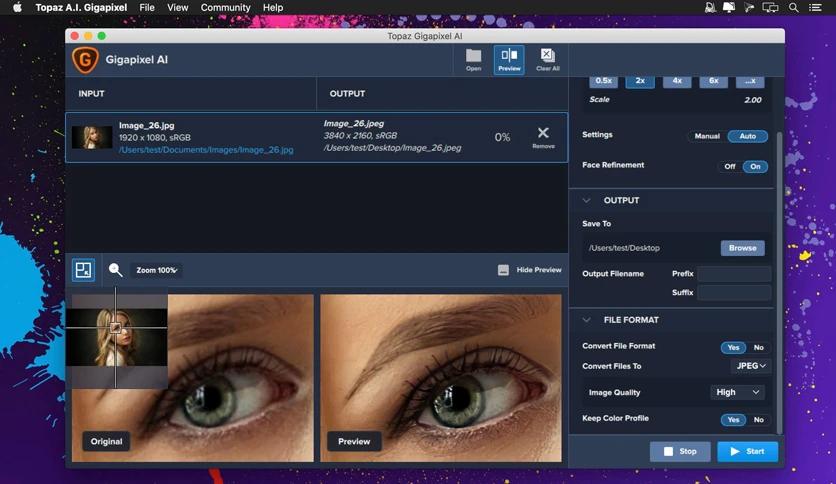Toggle the Preview split-view icon
Screen dimensions: 836x484
coord(509,59)
